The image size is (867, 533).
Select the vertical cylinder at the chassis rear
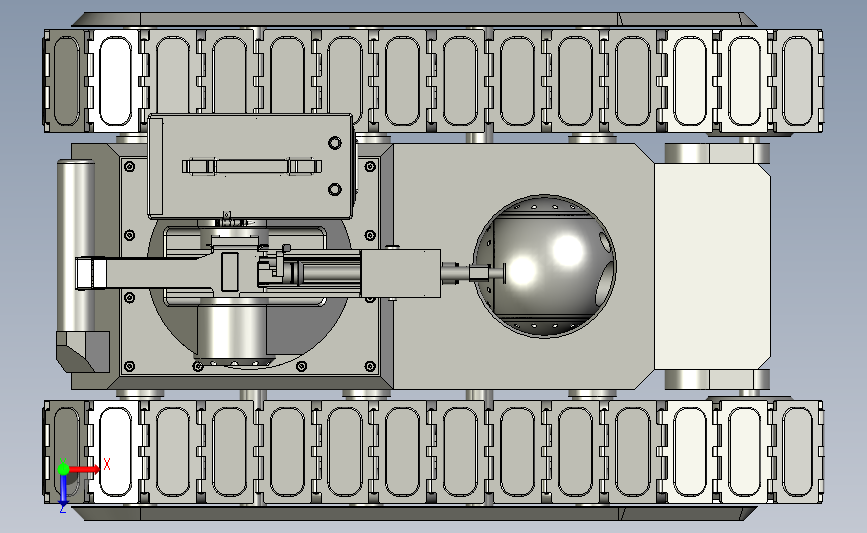[x=75, y=245]
